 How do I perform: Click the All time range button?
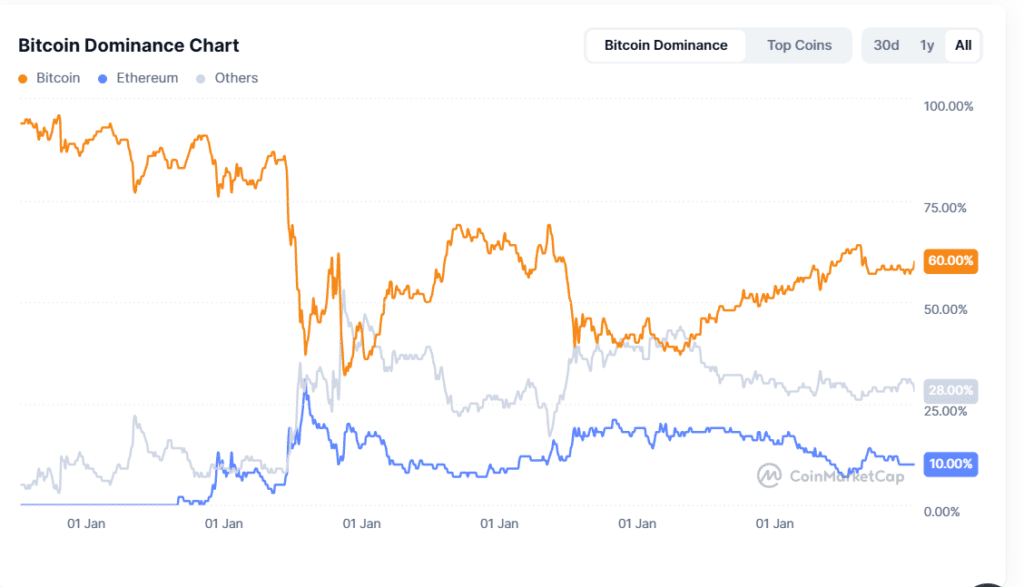[963, 45]
